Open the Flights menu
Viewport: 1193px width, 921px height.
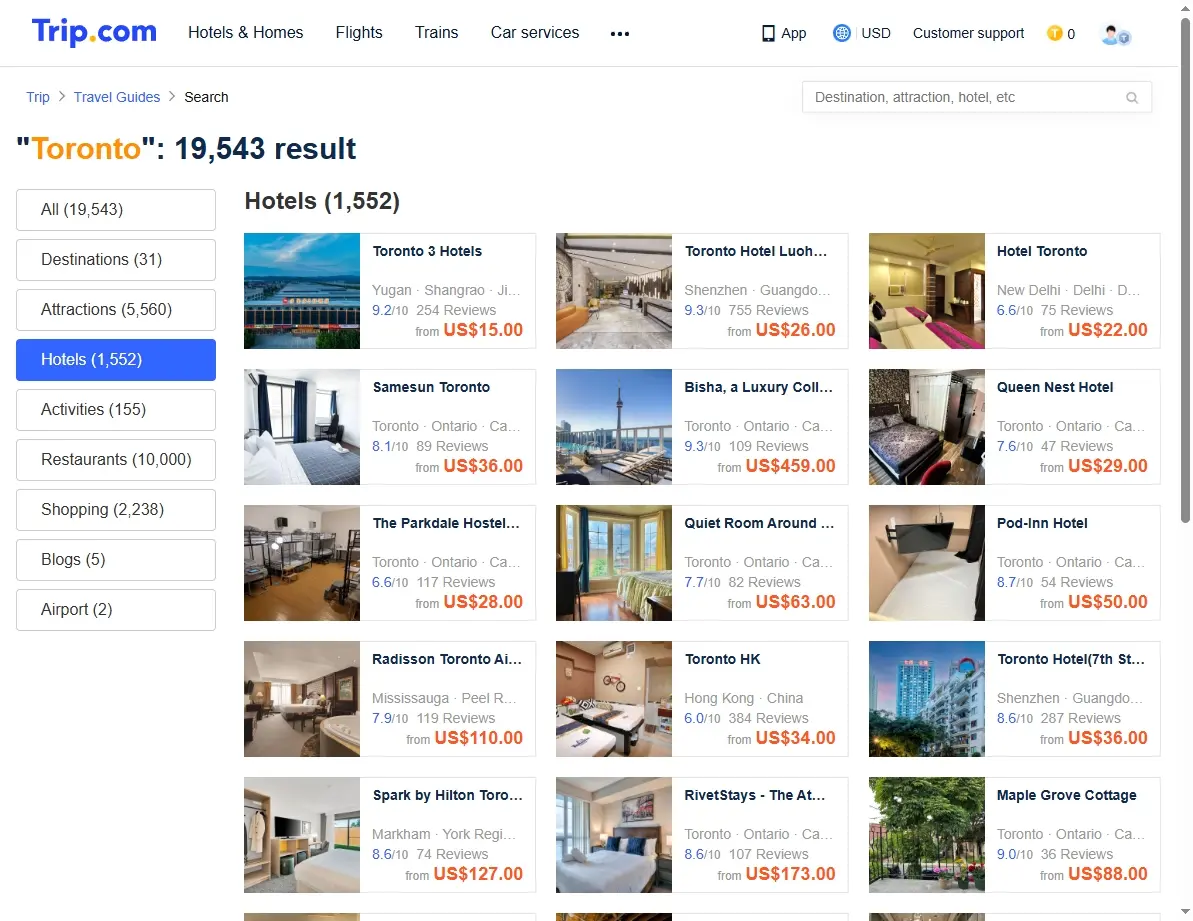[359, 33]
